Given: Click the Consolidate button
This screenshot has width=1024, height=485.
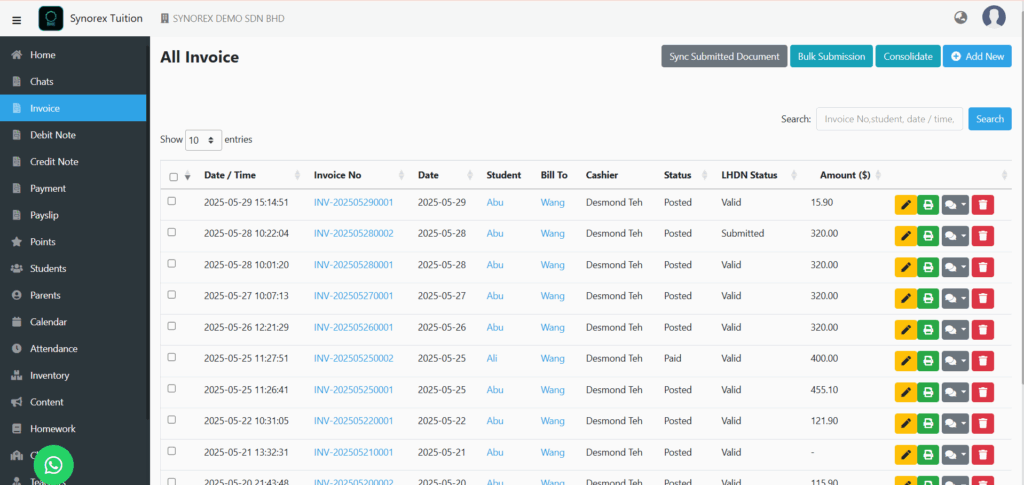Looking at the screenshot, I should (x=908, y=56).
